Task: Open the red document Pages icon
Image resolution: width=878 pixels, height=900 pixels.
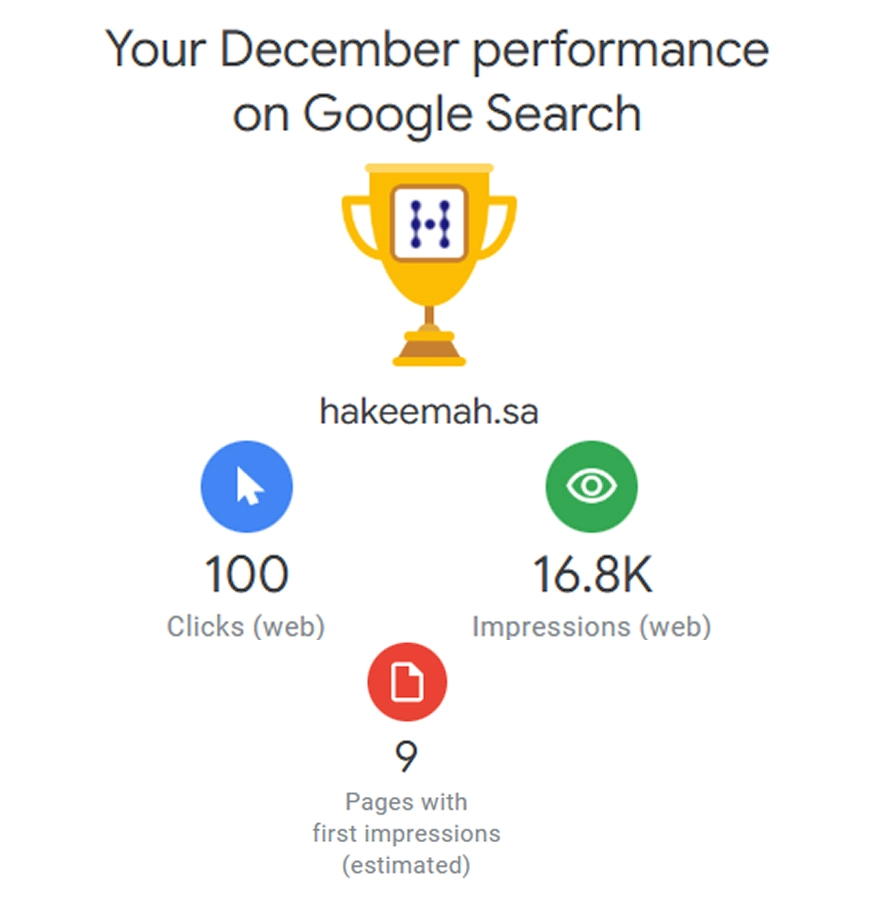Action: [407, 683]
